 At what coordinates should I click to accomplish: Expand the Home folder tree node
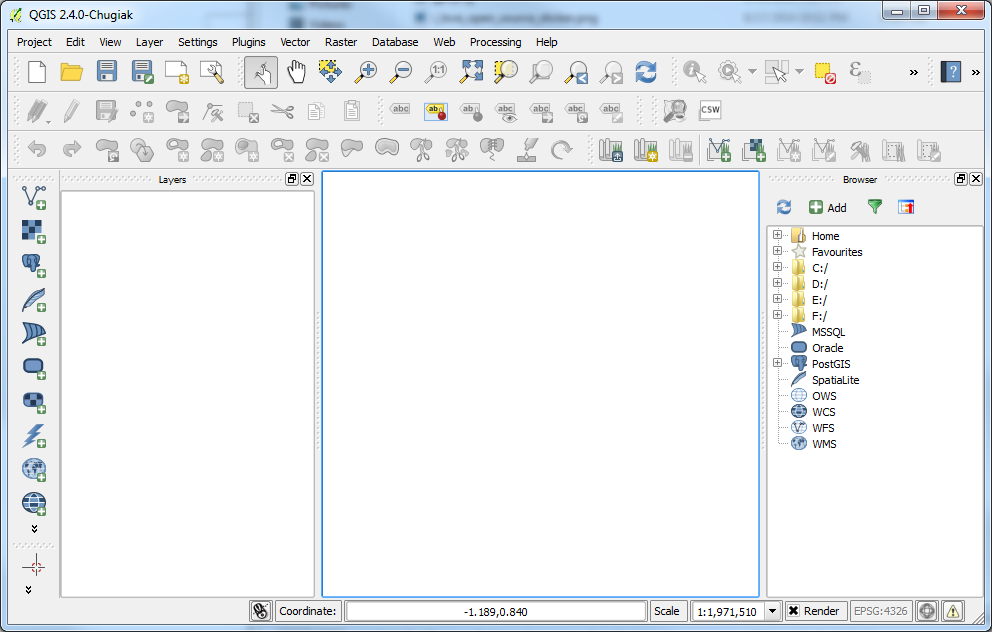[x=777, y=236]
